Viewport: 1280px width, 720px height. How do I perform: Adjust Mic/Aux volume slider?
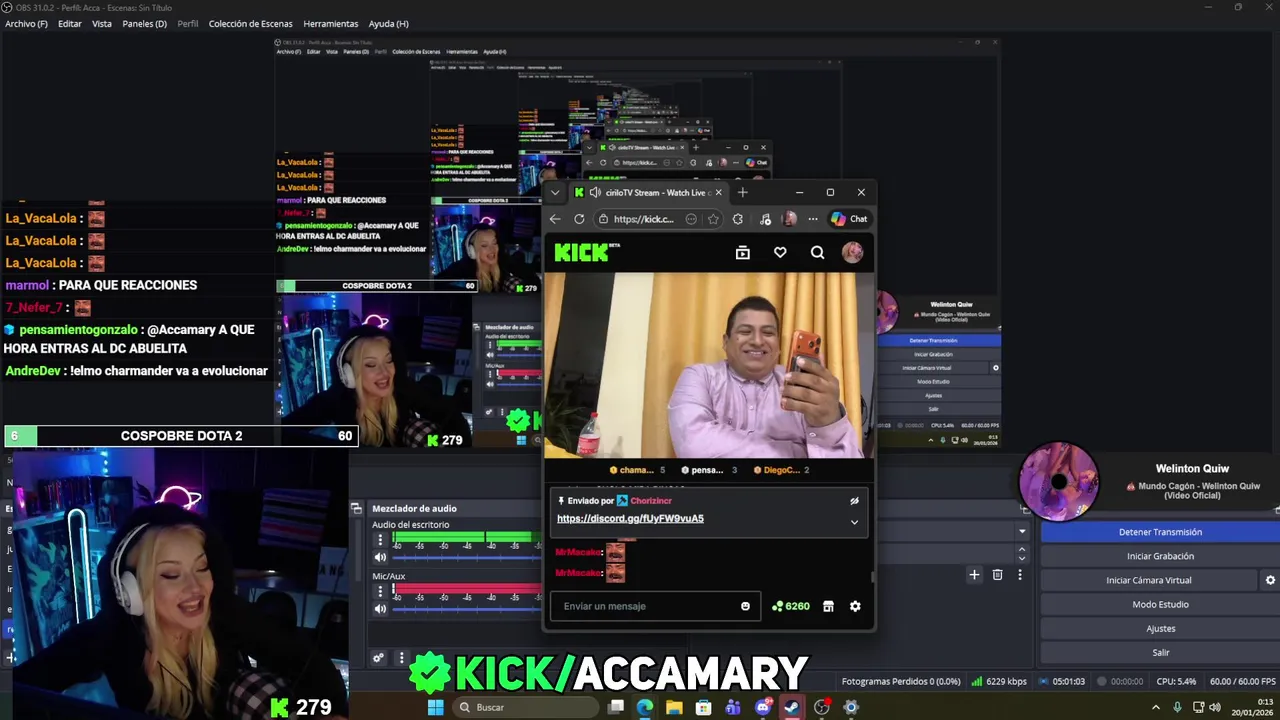(x=466, y=609)
